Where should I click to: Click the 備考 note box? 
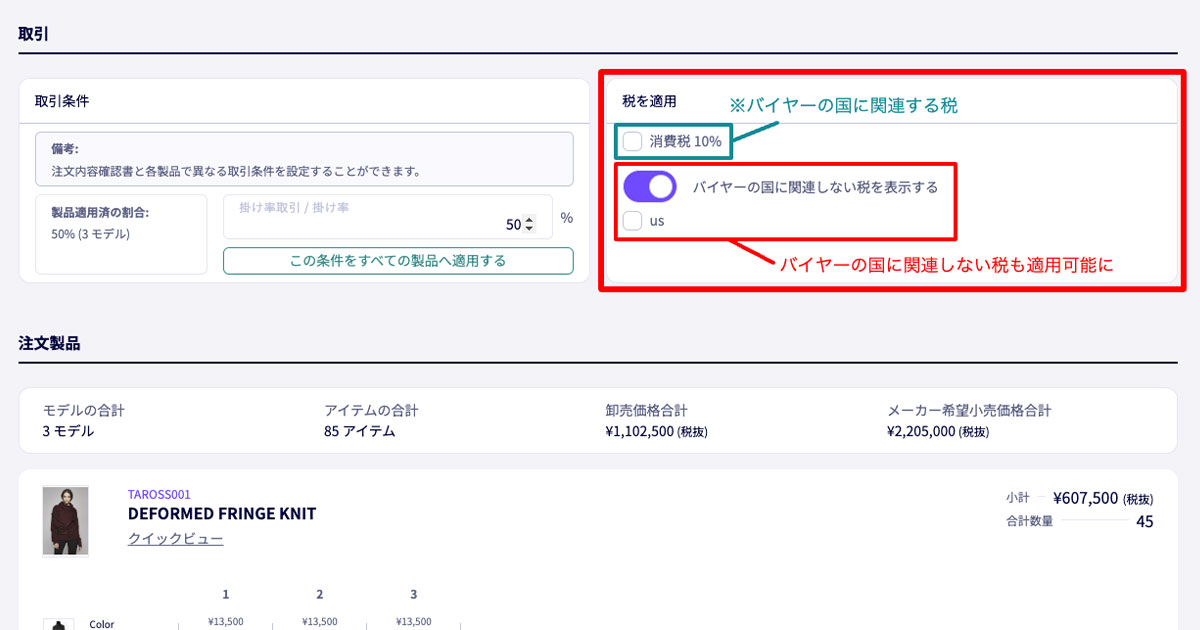(304, 159)
